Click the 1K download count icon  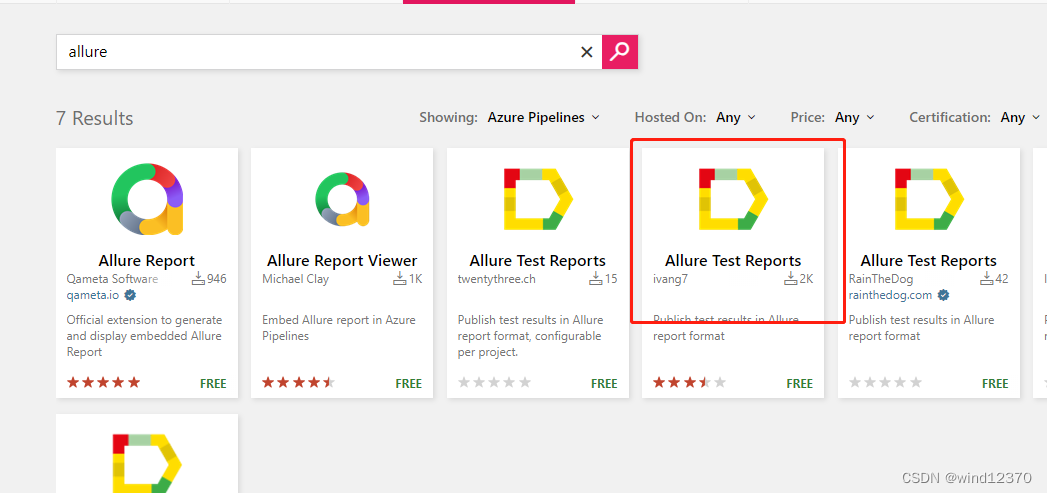pyautogui.click(x=399, y=279)
